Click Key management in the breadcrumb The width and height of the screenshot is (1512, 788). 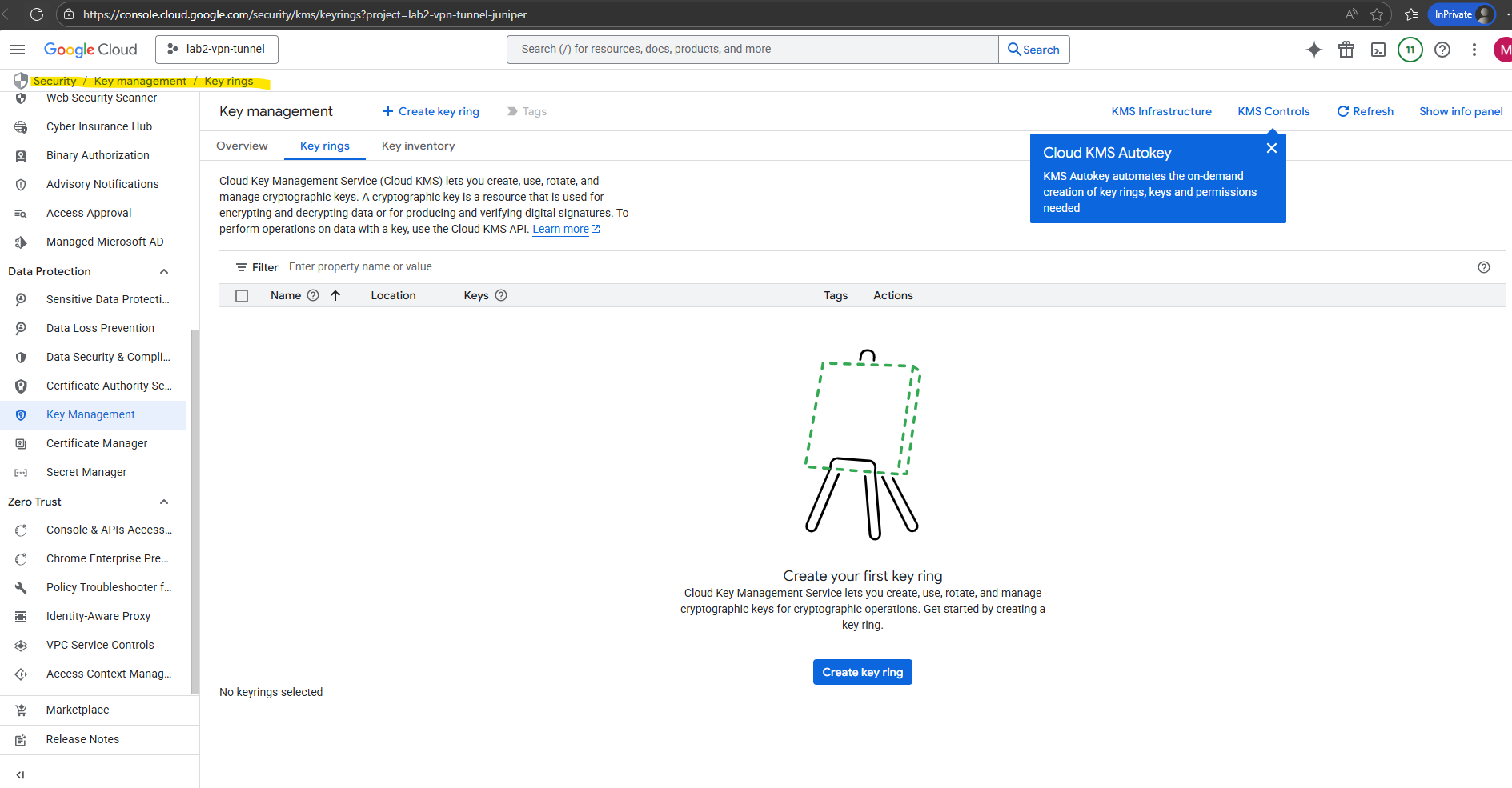(x=140, y=81)
